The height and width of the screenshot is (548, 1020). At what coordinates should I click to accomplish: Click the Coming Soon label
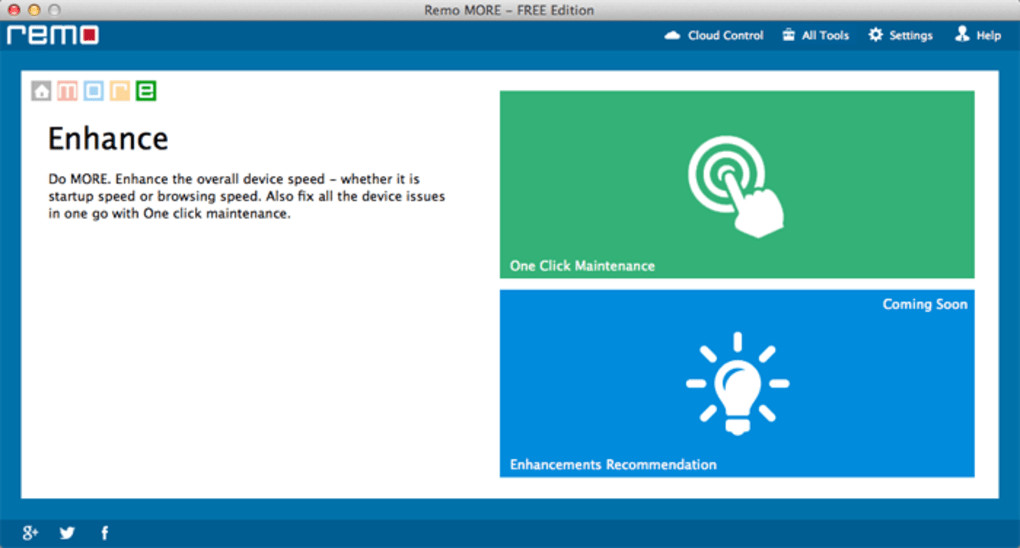[924, 305]
